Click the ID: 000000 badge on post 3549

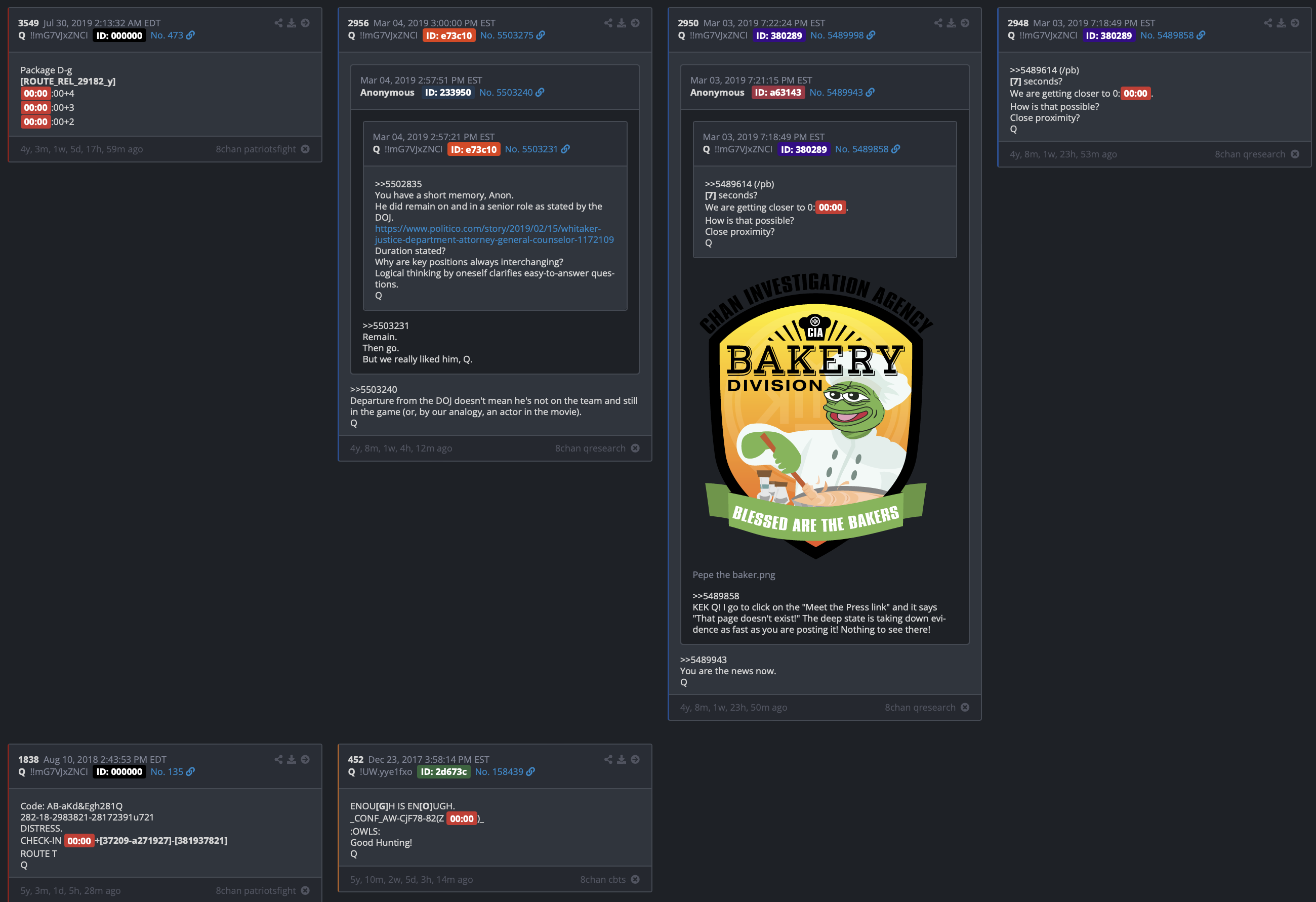pos(119,35)
